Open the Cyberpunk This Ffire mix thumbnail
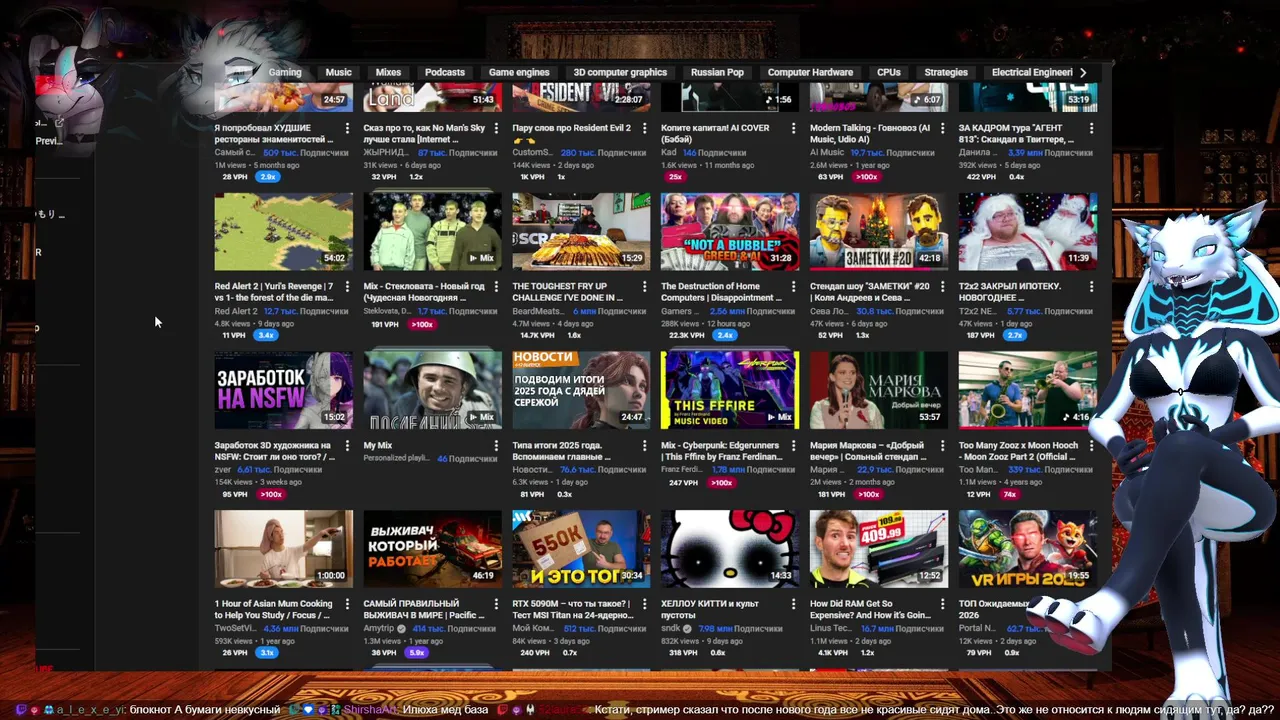The image size is (1280, 720). 730,390
